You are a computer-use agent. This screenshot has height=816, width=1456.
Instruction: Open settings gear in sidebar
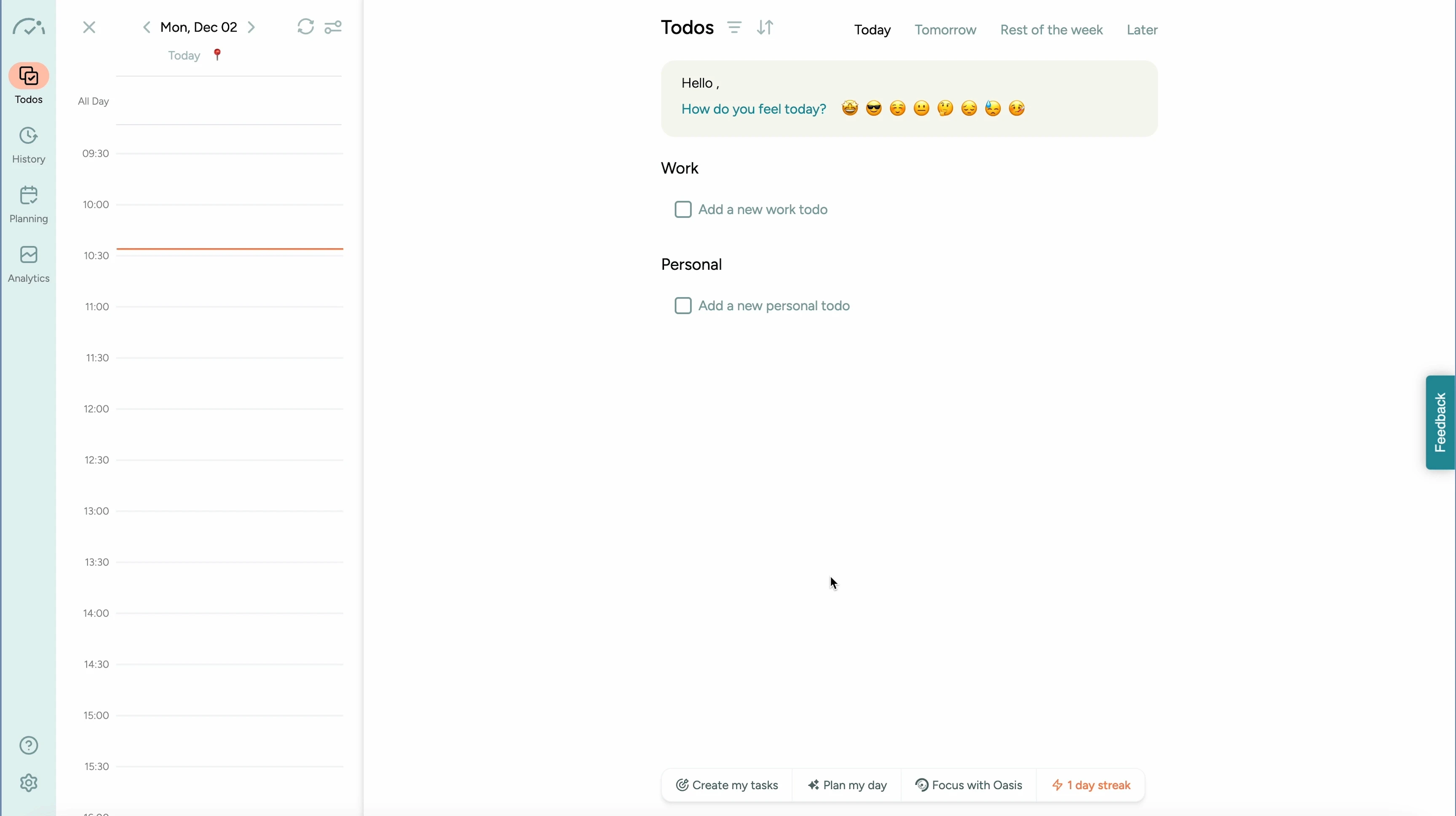(x=28, y=783)
